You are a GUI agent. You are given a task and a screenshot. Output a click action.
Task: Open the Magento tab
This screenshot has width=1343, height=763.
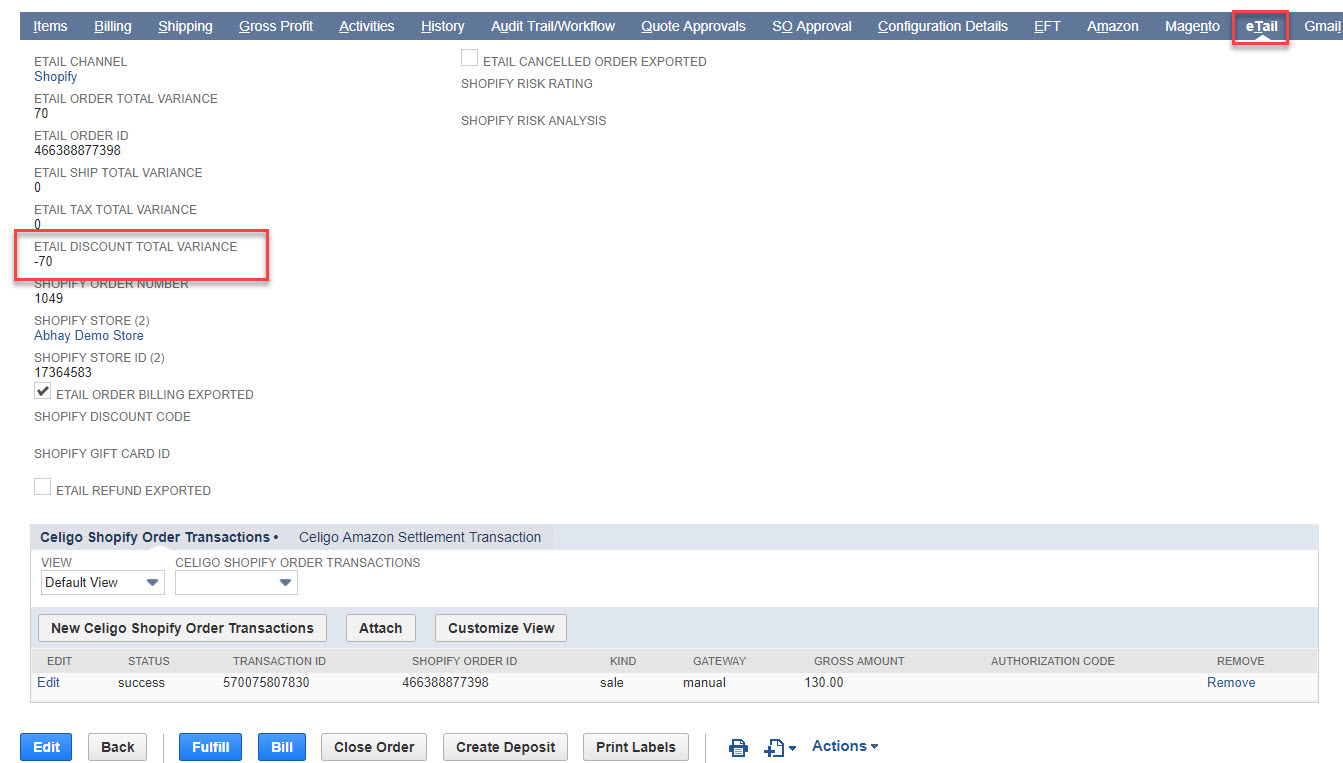pos(1192,26)
